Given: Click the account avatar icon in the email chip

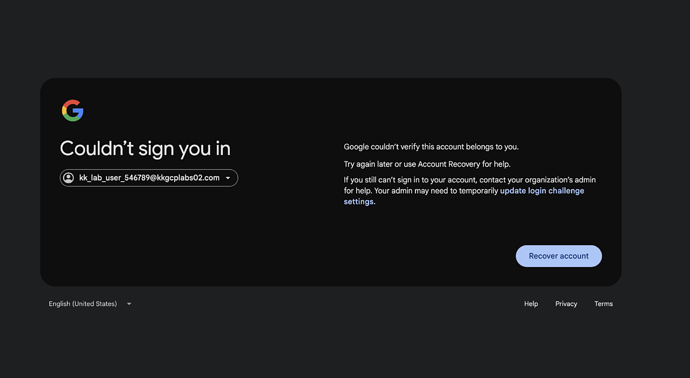Looking at the screenshot, I should pyautogui.click(x=69, y=178).
